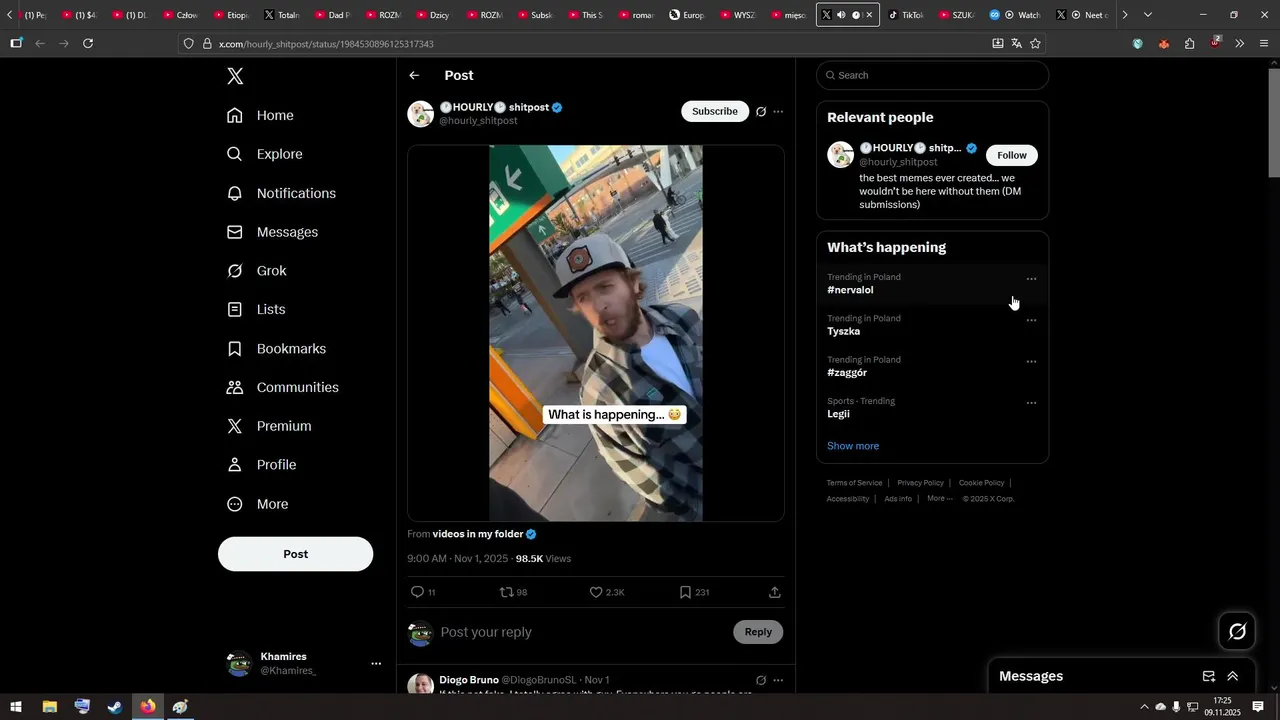Expand the footer More link
Viewport: 1280px width, 720px height.
click(938, 498)
